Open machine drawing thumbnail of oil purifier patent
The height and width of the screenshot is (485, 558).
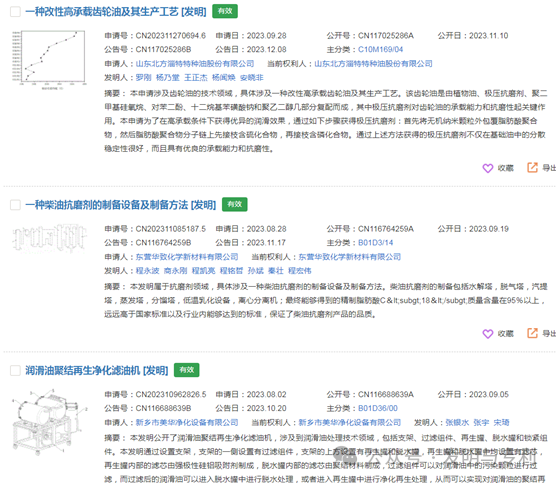click(x=49, y=422)
